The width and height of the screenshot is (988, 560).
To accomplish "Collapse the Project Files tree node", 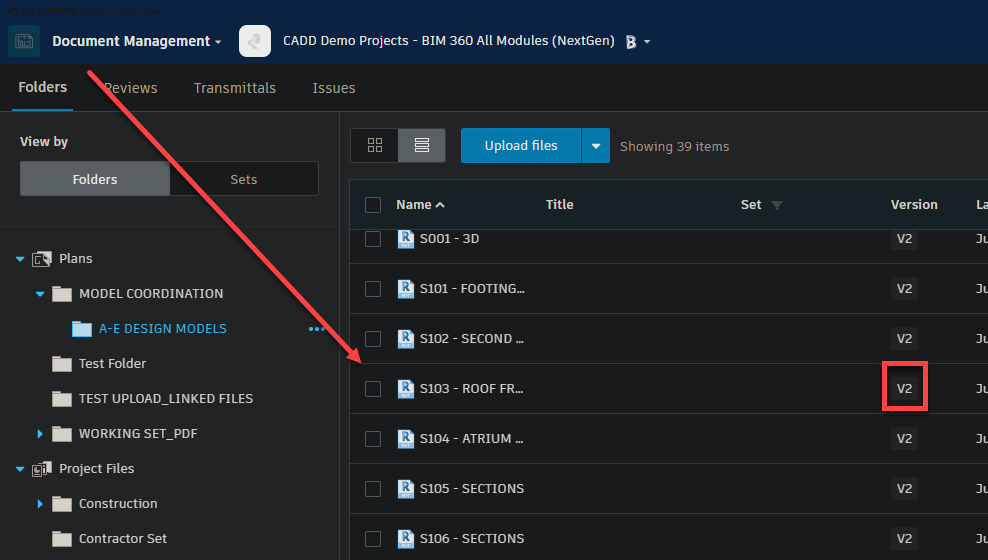I will [20, 469].
